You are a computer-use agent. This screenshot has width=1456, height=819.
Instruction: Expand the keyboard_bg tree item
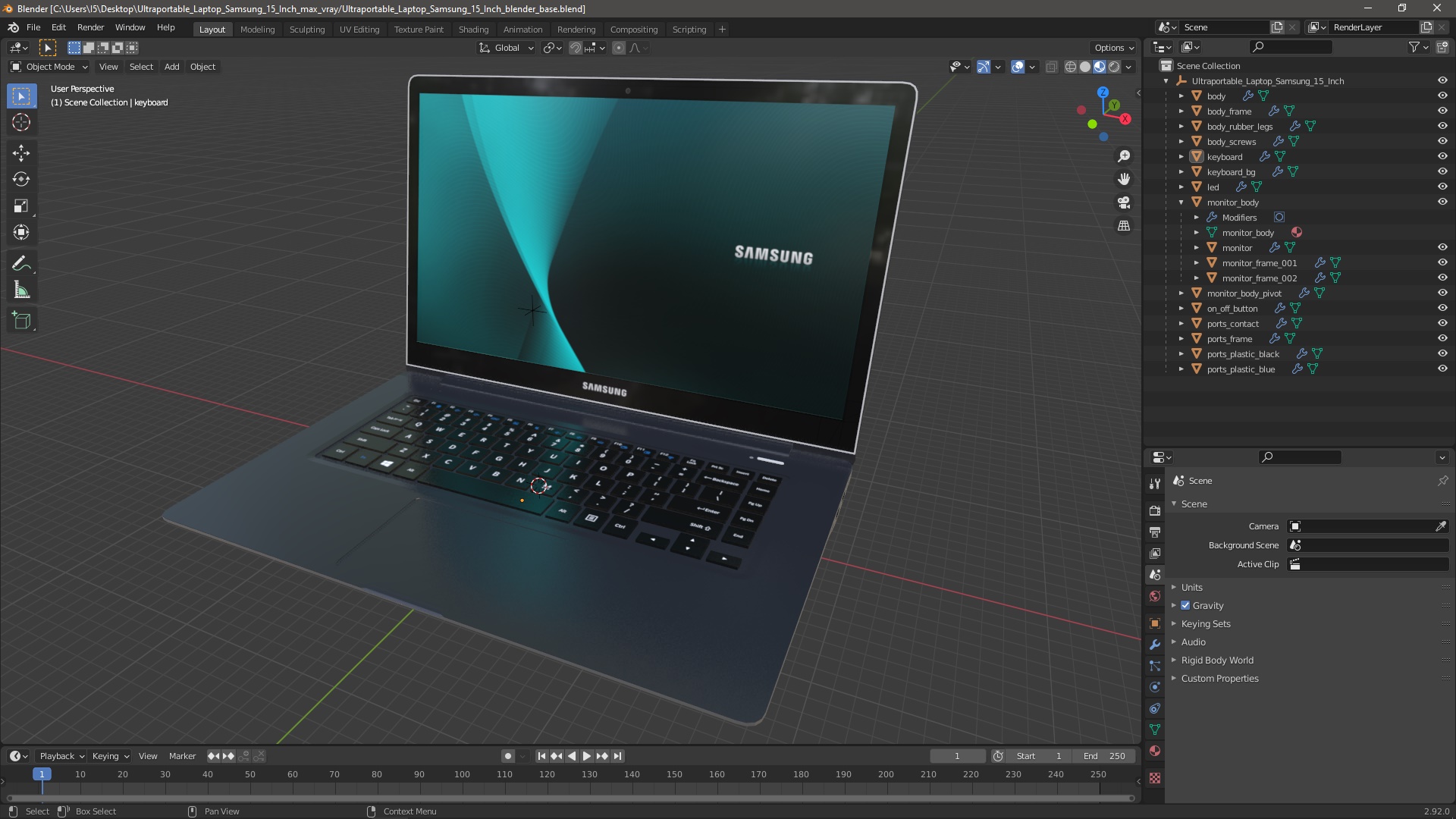pos(1181,171)
